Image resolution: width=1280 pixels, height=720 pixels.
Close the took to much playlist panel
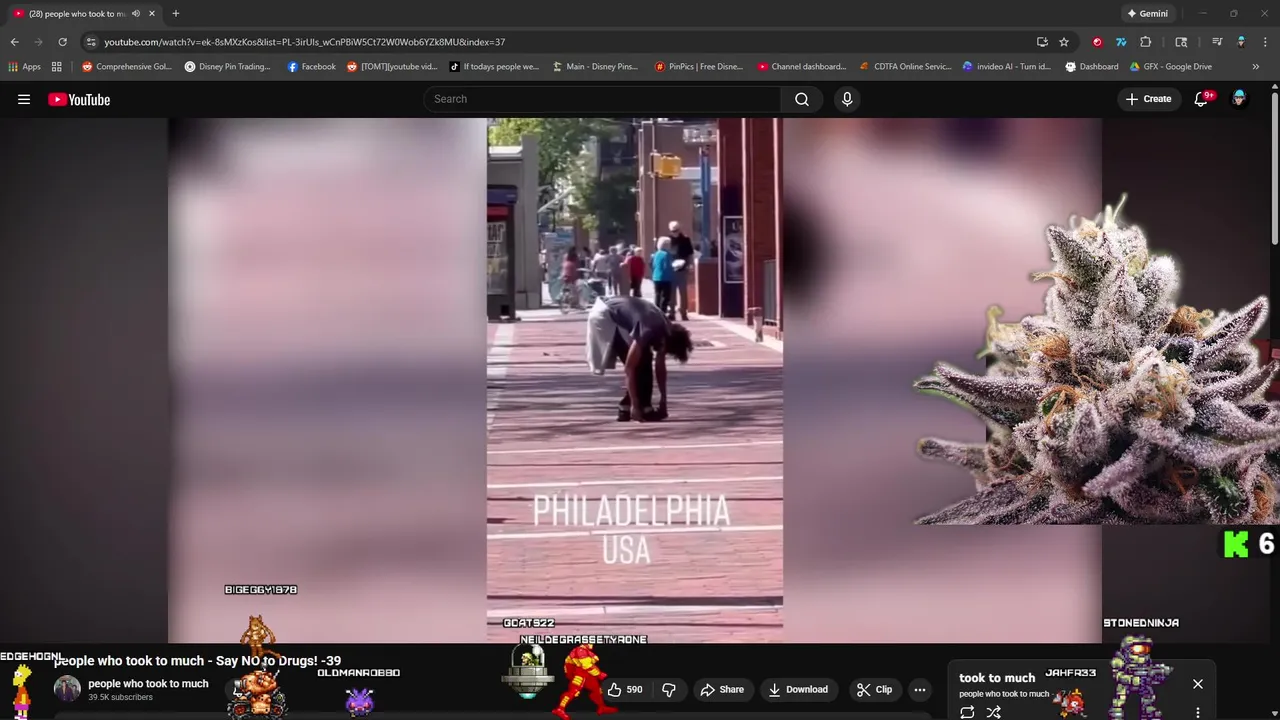click(1198, 684)
